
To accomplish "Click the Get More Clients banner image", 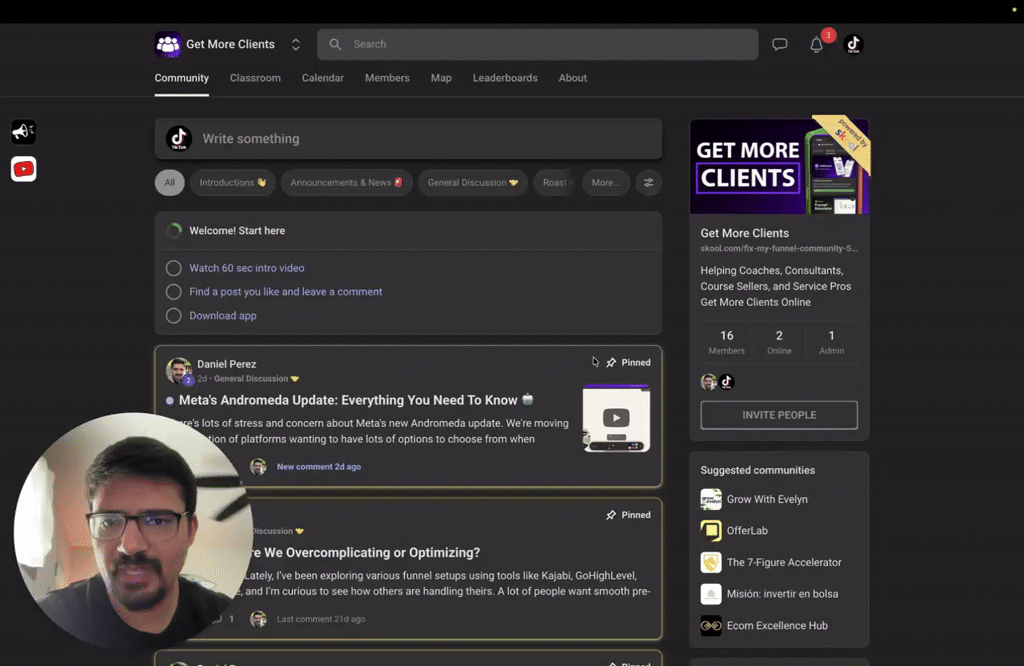I will pos(779,166).
